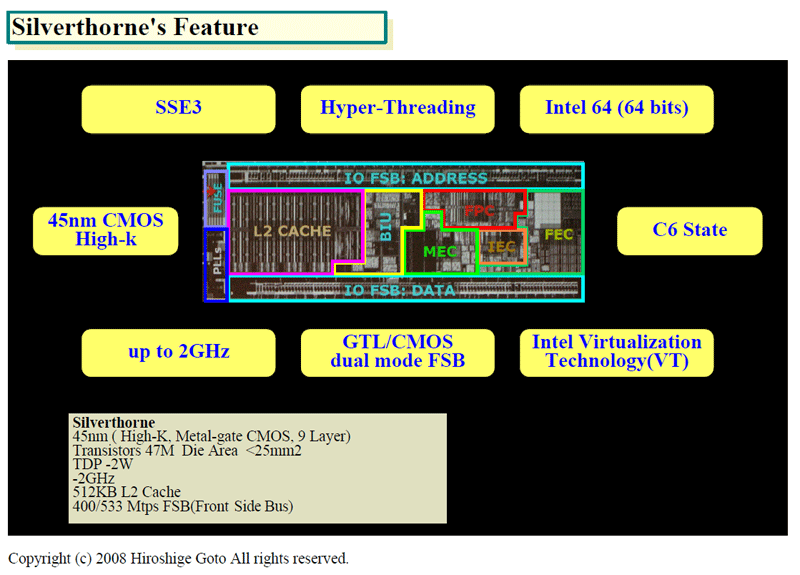Click the 45nm High-K Metal-gate CMOS line
This screenshot has width=800, height=575.
(x=212, y=436)
